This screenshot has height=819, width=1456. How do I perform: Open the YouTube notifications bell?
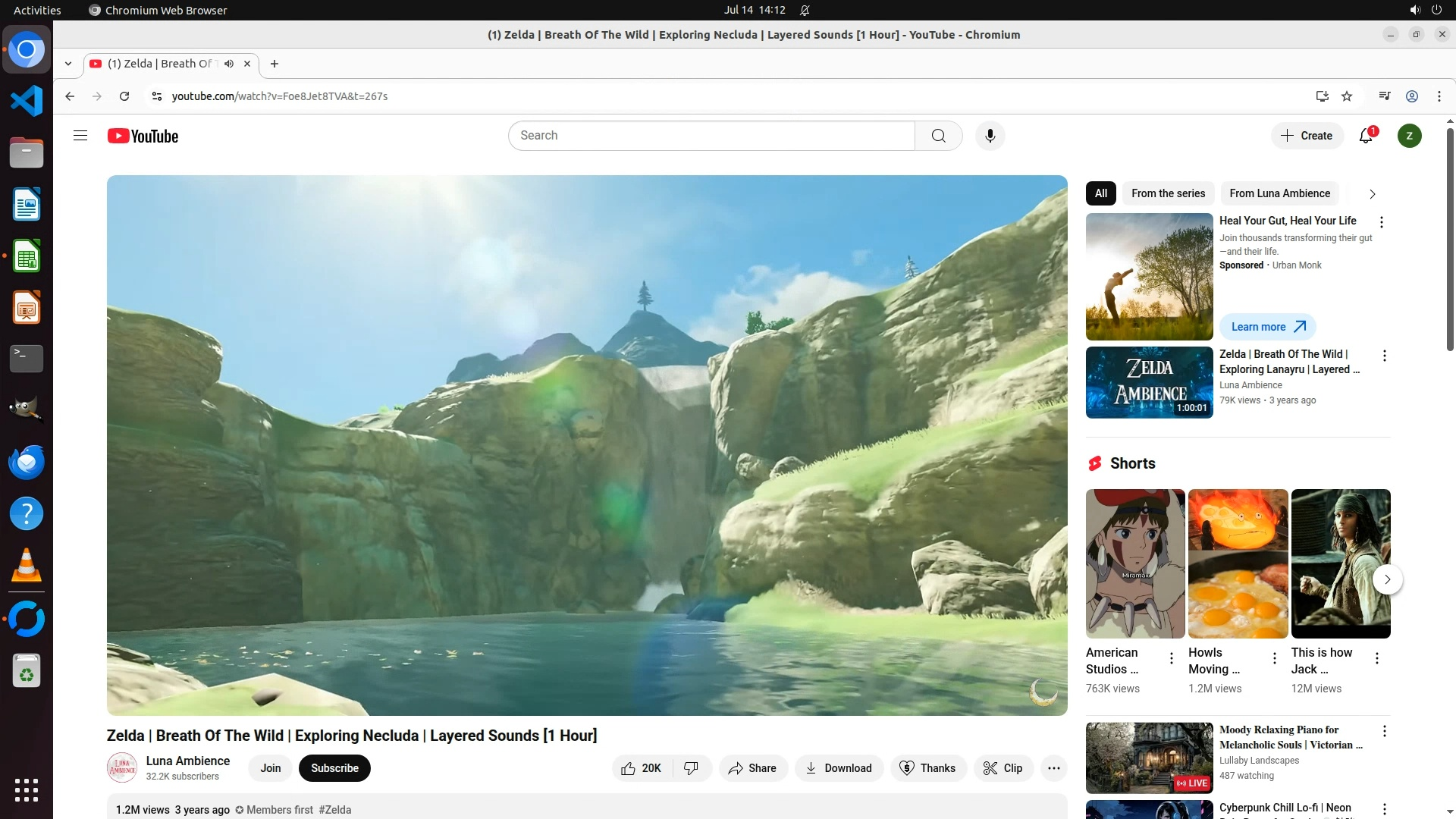point(1366,136)
